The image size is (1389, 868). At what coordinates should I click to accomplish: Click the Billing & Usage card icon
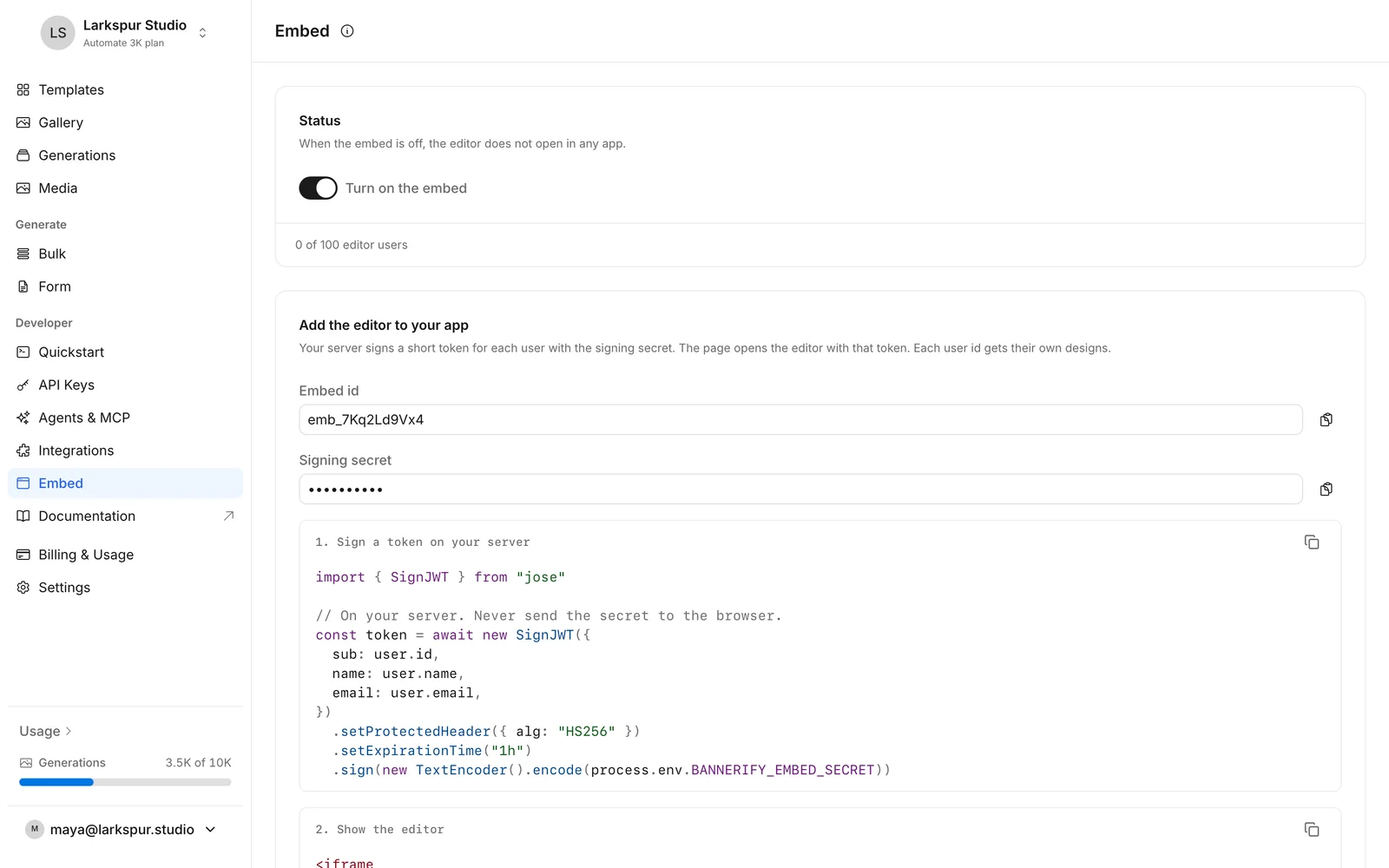coord(23,555)
